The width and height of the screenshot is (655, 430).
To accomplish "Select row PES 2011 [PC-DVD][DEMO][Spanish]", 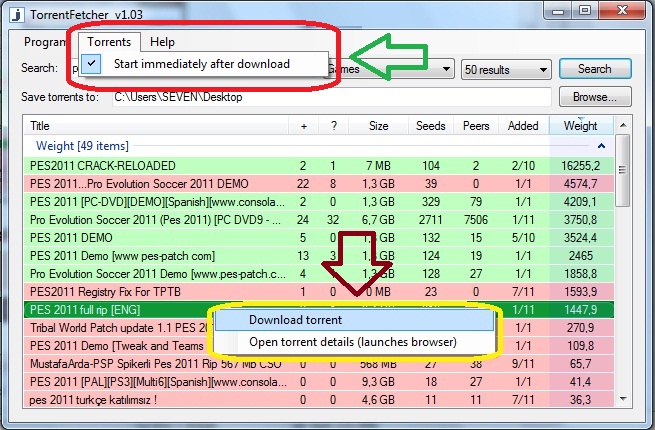I will [x=319, y=202].
